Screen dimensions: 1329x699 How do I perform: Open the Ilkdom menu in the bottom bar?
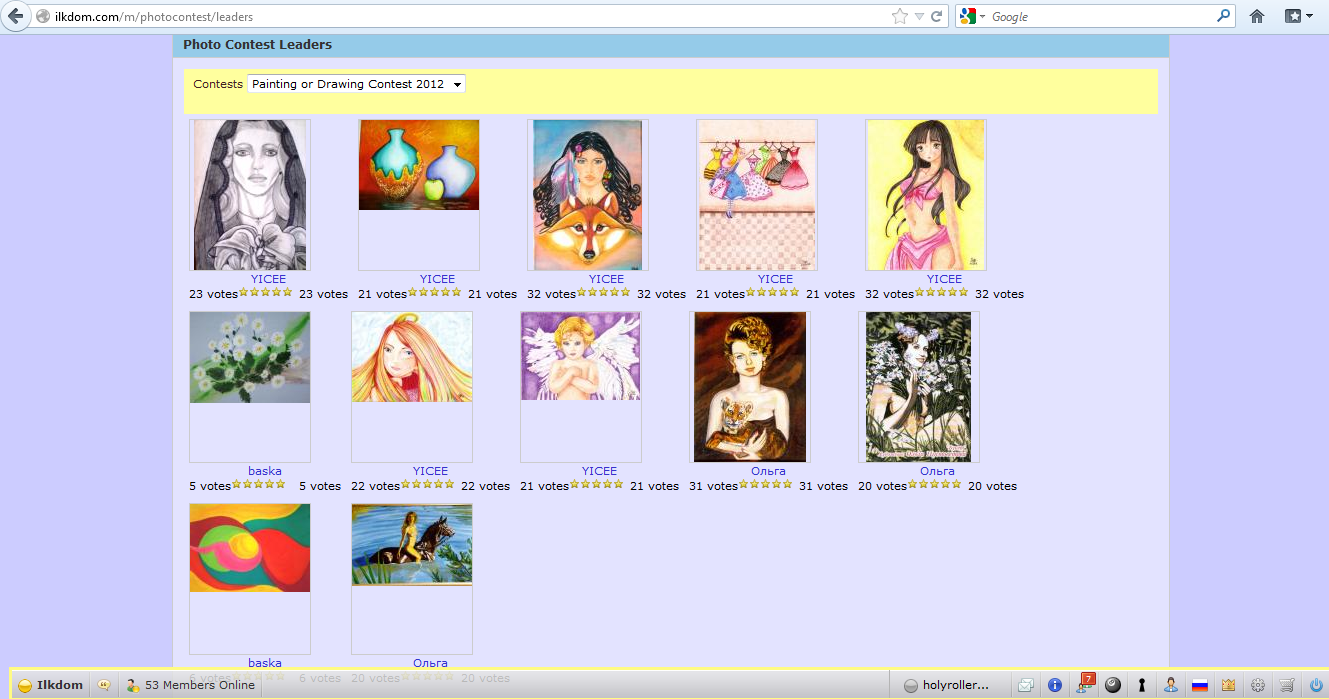[50, 685]
